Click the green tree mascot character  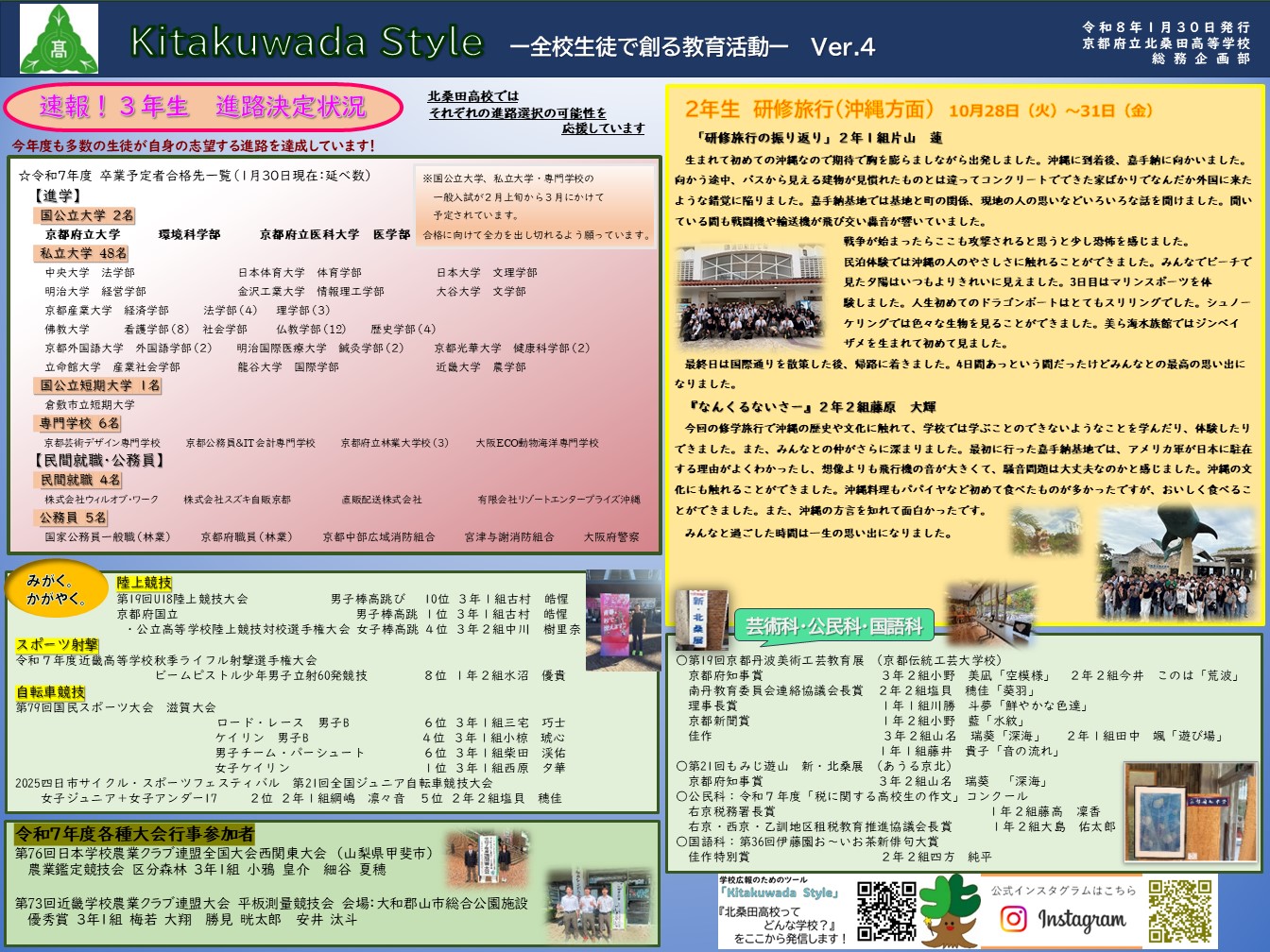(x=950, y=910)
